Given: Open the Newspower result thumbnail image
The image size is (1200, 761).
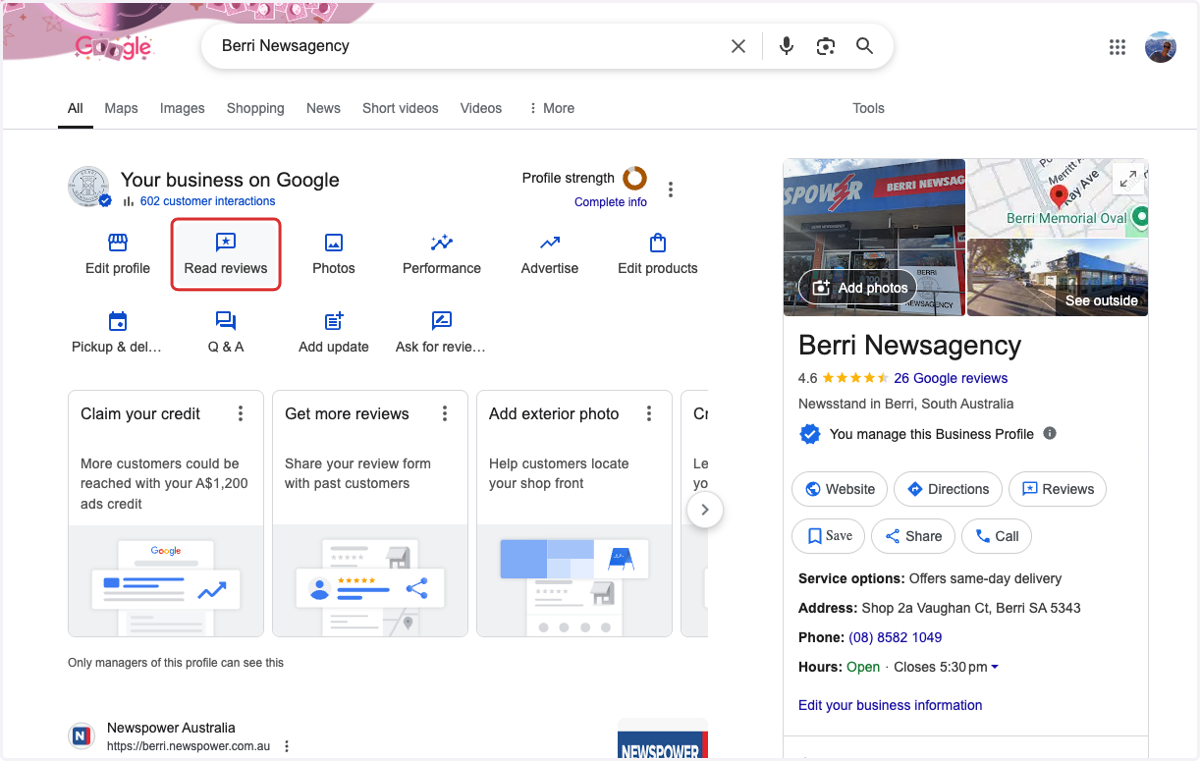Looking at the screenshot, I should [663, 739].
